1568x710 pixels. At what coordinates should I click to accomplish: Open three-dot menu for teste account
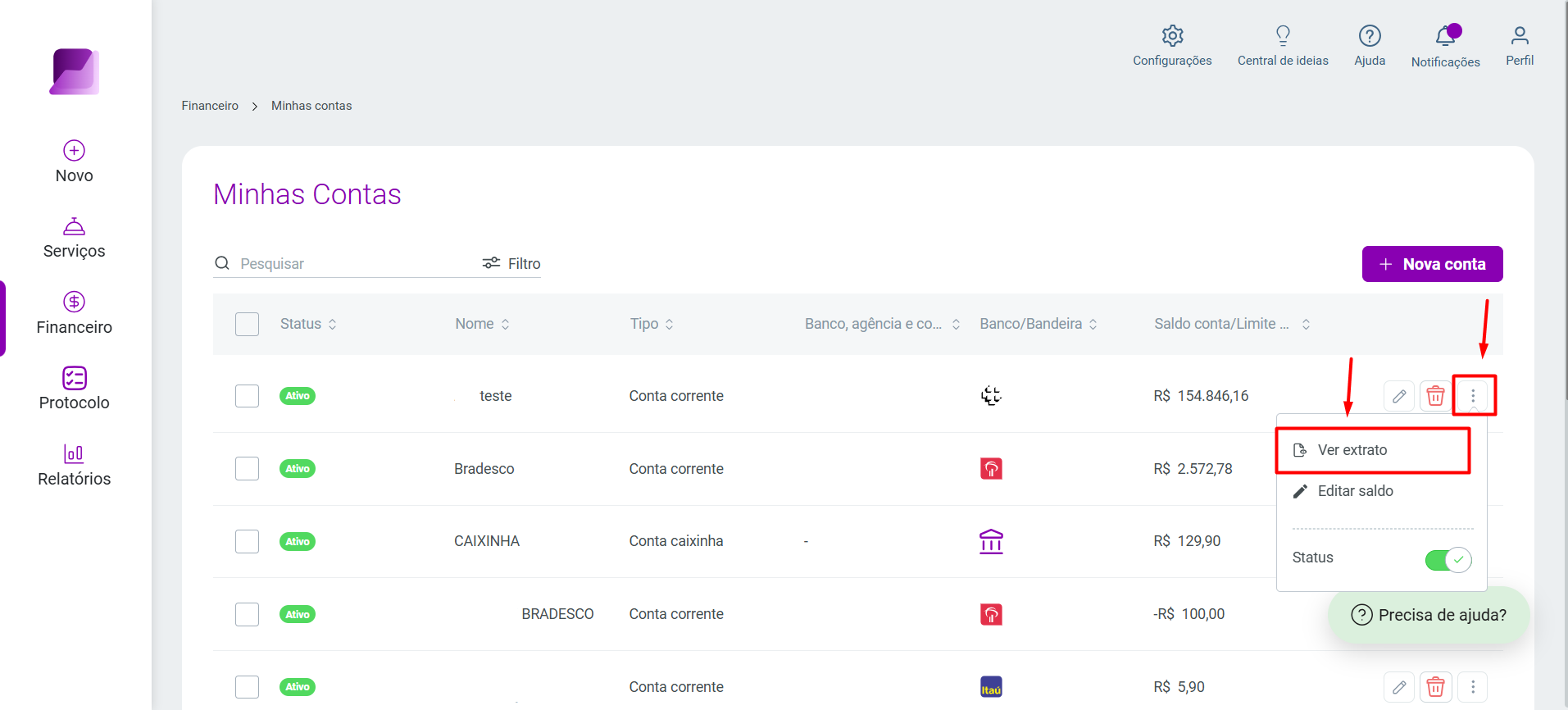(x=1473, y=396)
